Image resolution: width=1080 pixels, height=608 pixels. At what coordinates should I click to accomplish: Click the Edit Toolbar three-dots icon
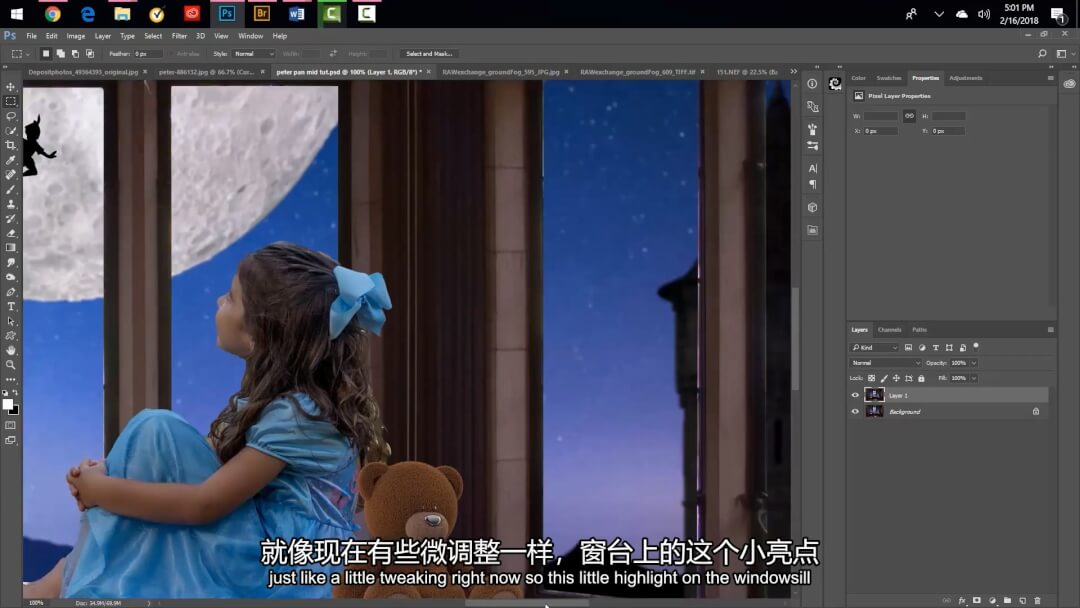(x=11, y=379)
